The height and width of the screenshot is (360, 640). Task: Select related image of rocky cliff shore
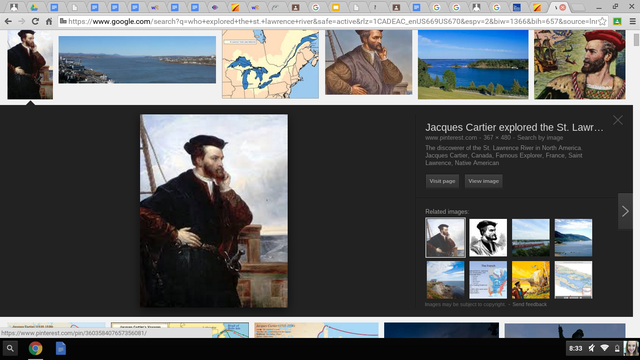pyautogui.click(x=445, y=280)
